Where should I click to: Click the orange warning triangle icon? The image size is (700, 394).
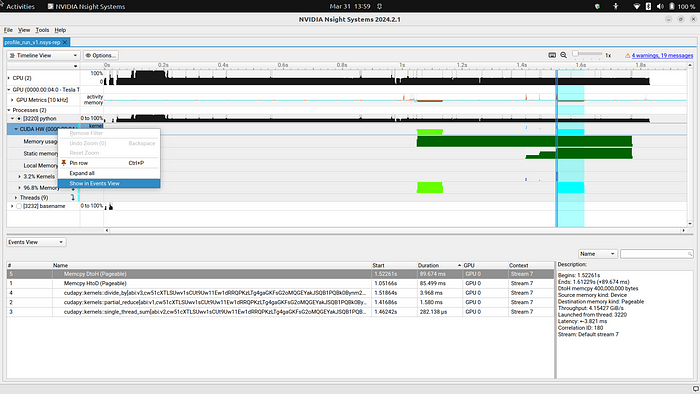[x=627, y=55]
